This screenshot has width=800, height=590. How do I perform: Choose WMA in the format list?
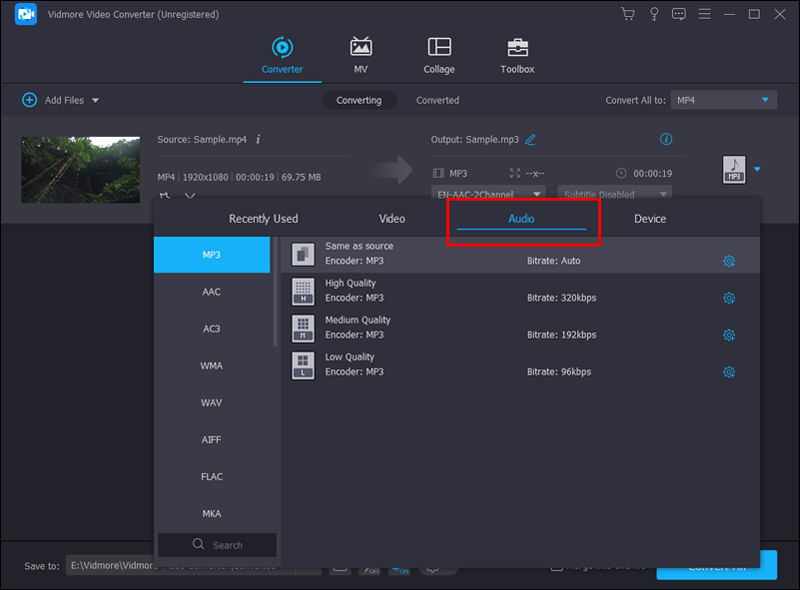[212, 365]
